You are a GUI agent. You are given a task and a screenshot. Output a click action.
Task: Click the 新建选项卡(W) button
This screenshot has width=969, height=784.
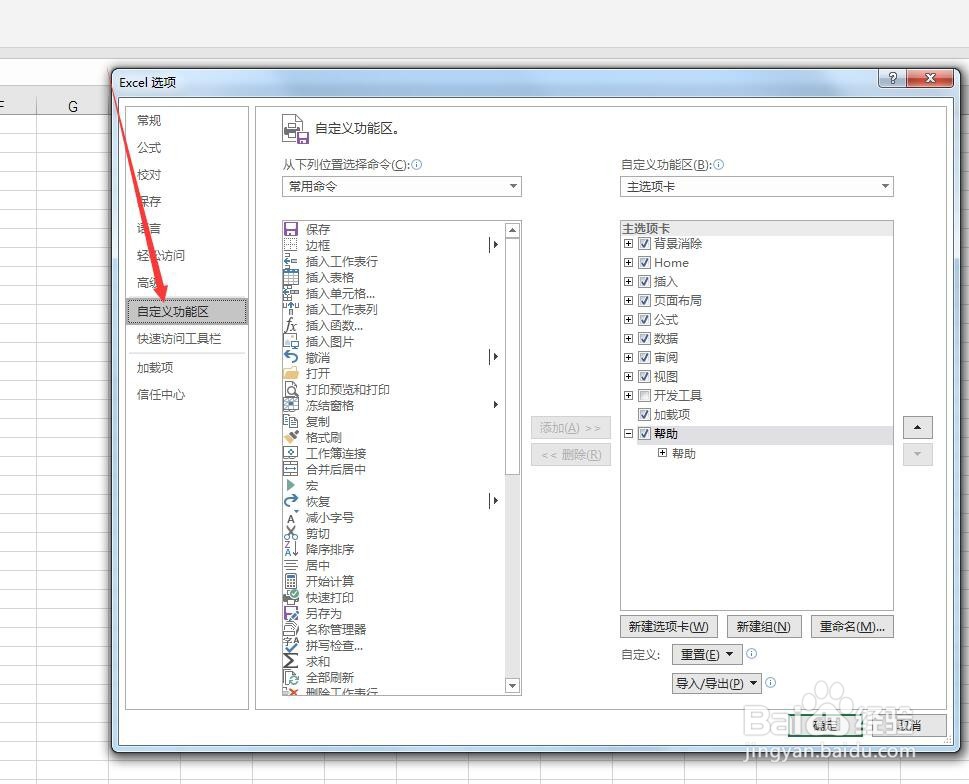click(668, 626)
